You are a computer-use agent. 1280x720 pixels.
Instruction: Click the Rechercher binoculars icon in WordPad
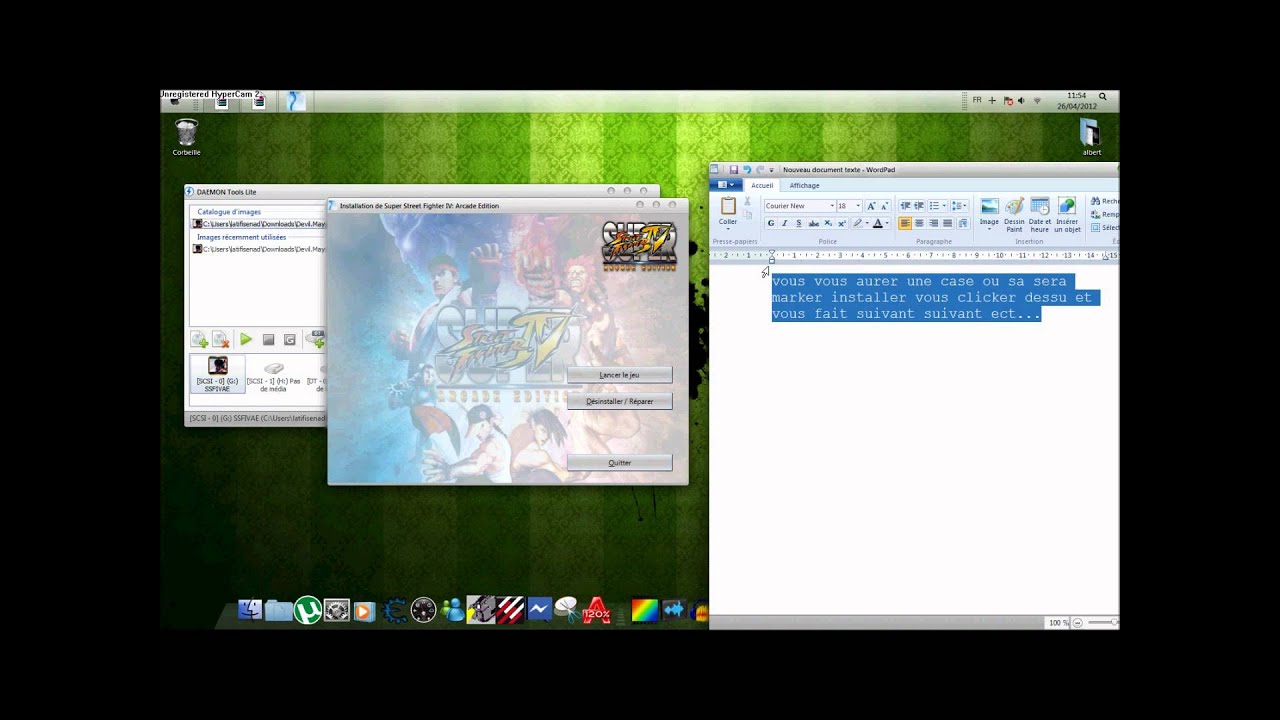(x=1095, y=201)
